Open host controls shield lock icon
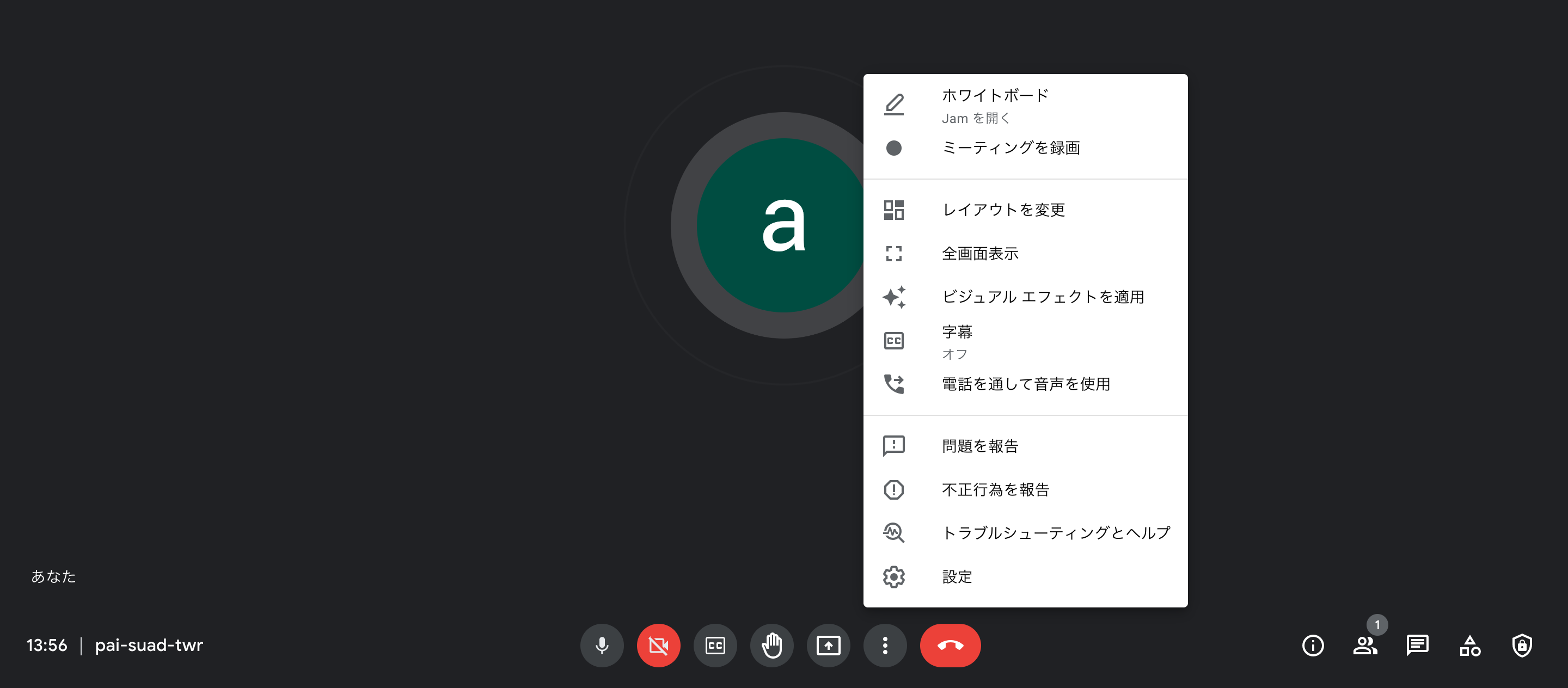1568x688 pixels. pyautogui.click(x=1522, y=646)
